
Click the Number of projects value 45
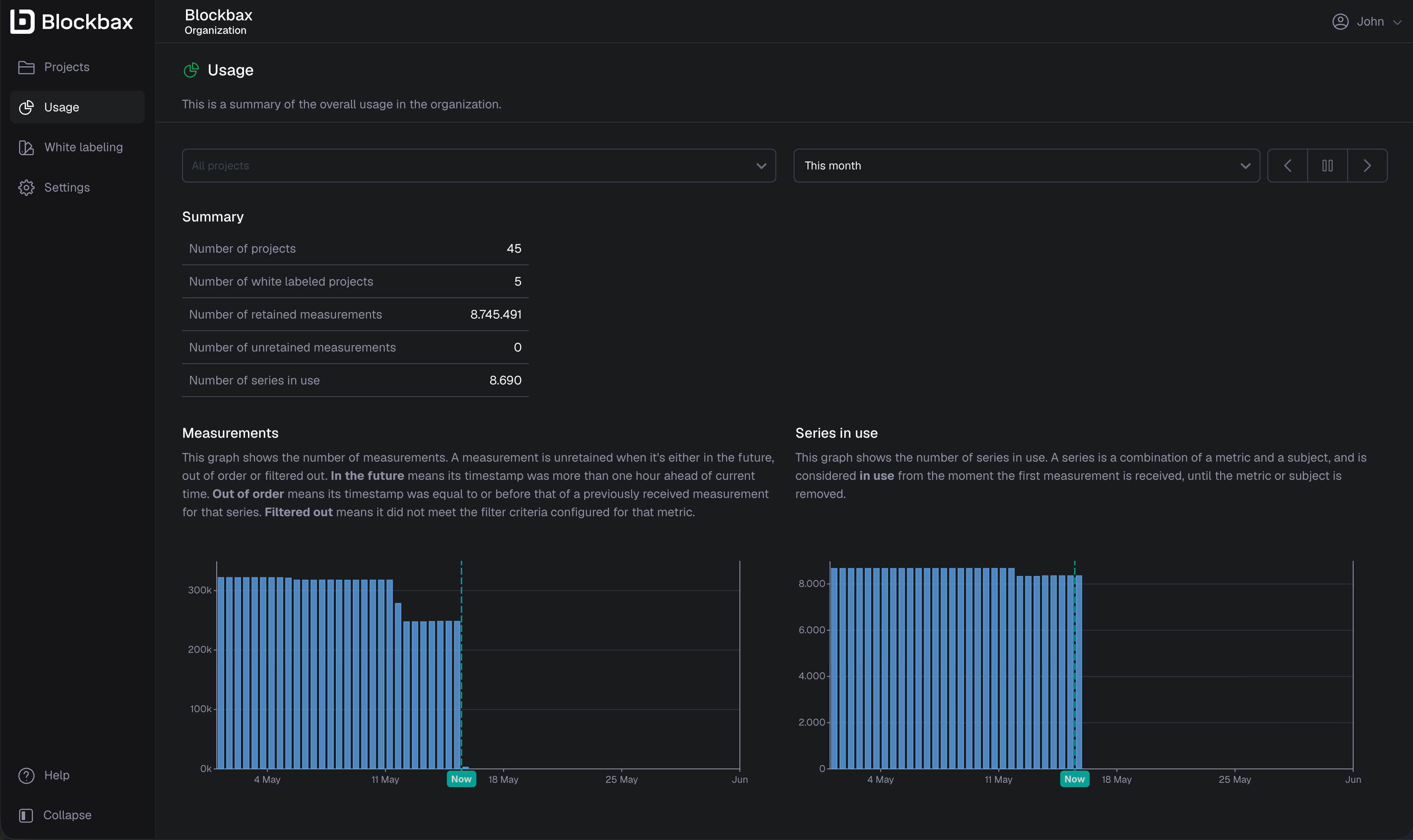(x=514, y=248)
